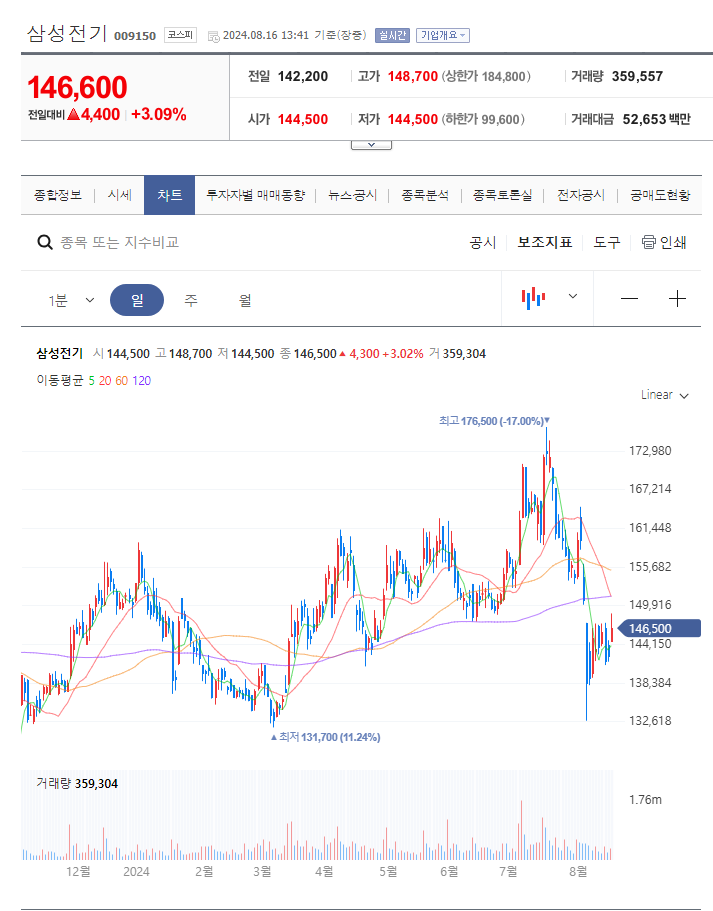Click the 공시 button
This screenshot has width=713, height=911.
click(x=483, y=242)
